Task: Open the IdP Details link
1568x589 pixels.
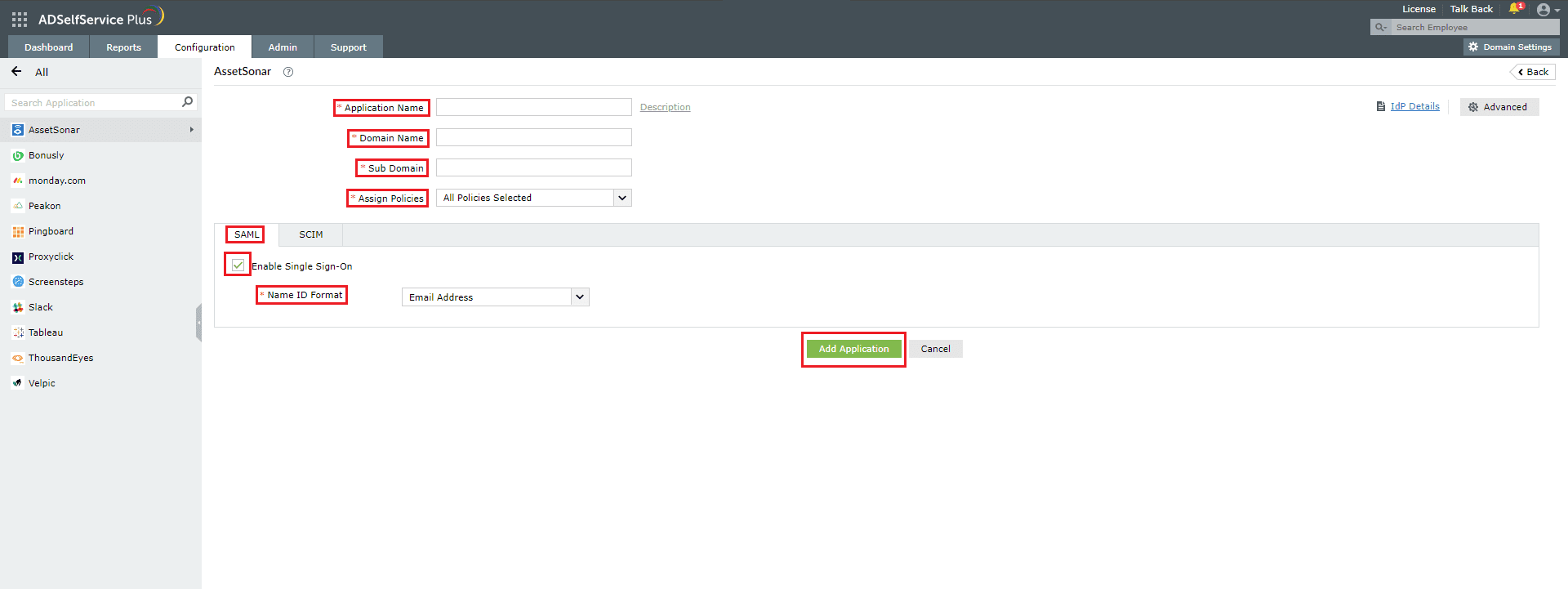Action: (1415, 106)
